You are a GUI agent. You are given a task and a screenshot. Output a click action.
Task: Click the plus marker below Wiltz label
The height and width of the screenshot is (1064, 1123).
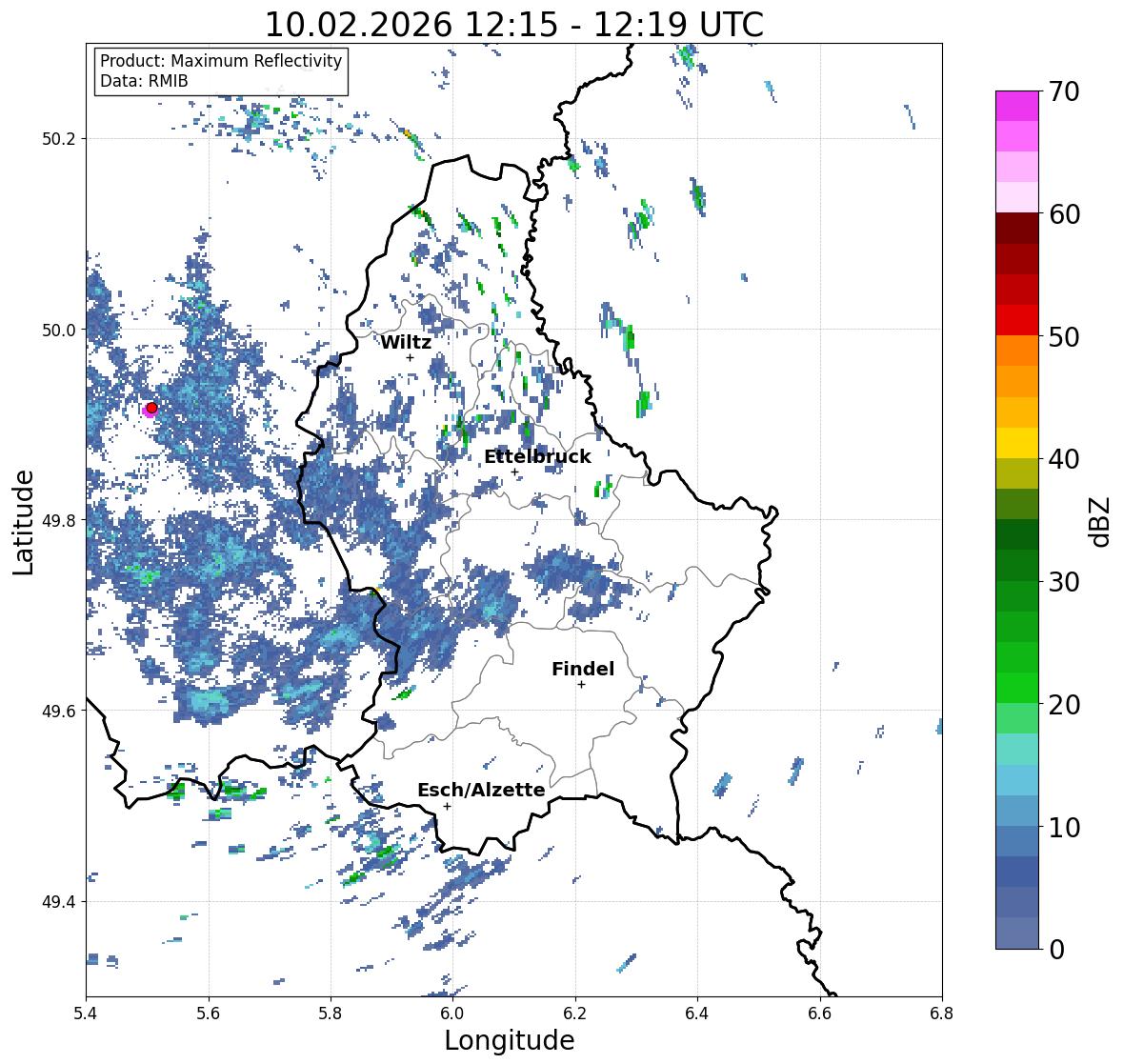pos(410,358)
